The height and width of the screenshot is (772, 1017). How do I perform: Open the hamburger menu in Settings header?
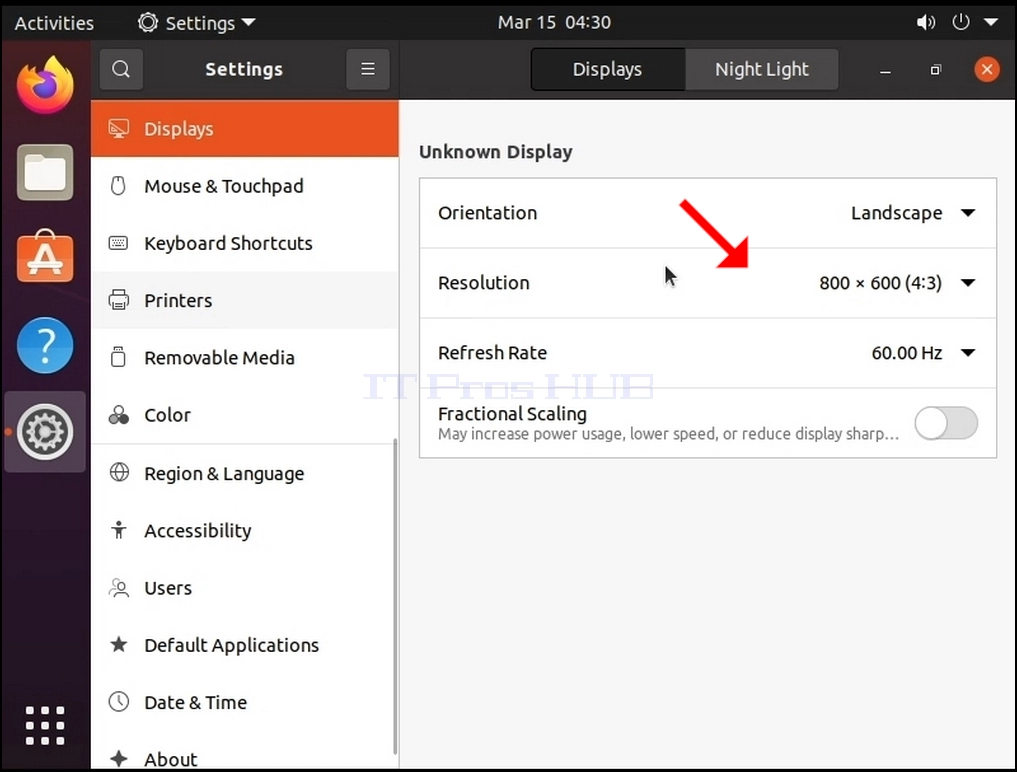(368, 69)
